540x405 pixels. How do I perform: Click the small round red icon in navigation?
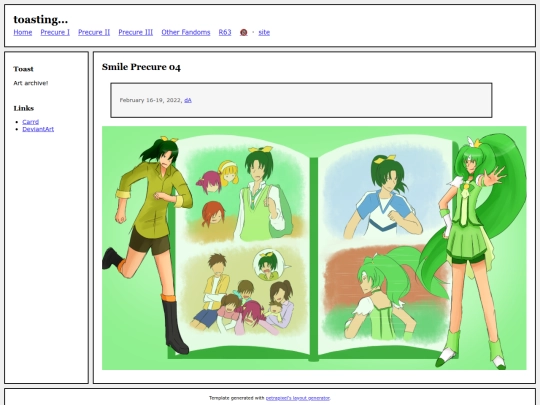(x=243, y=32)
